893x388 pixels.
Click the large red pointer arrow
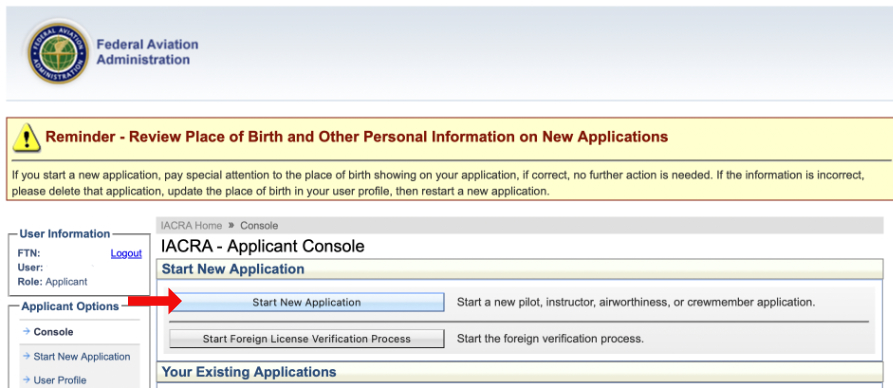[154, 301]
